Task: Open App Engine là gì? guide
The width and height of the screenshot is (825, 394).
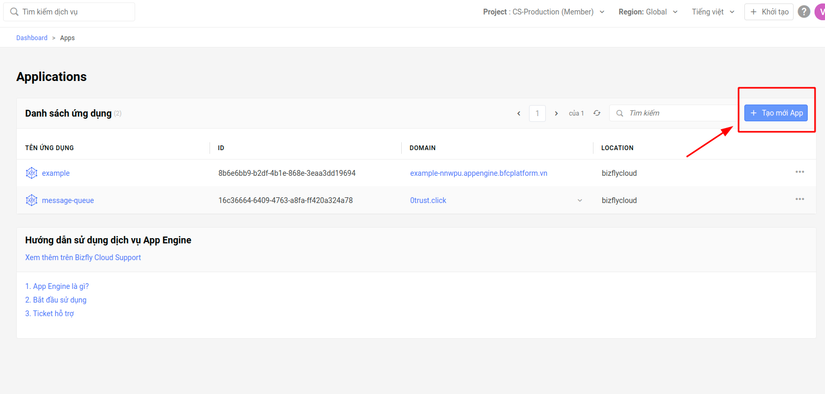Action: [x=57, y=287]
